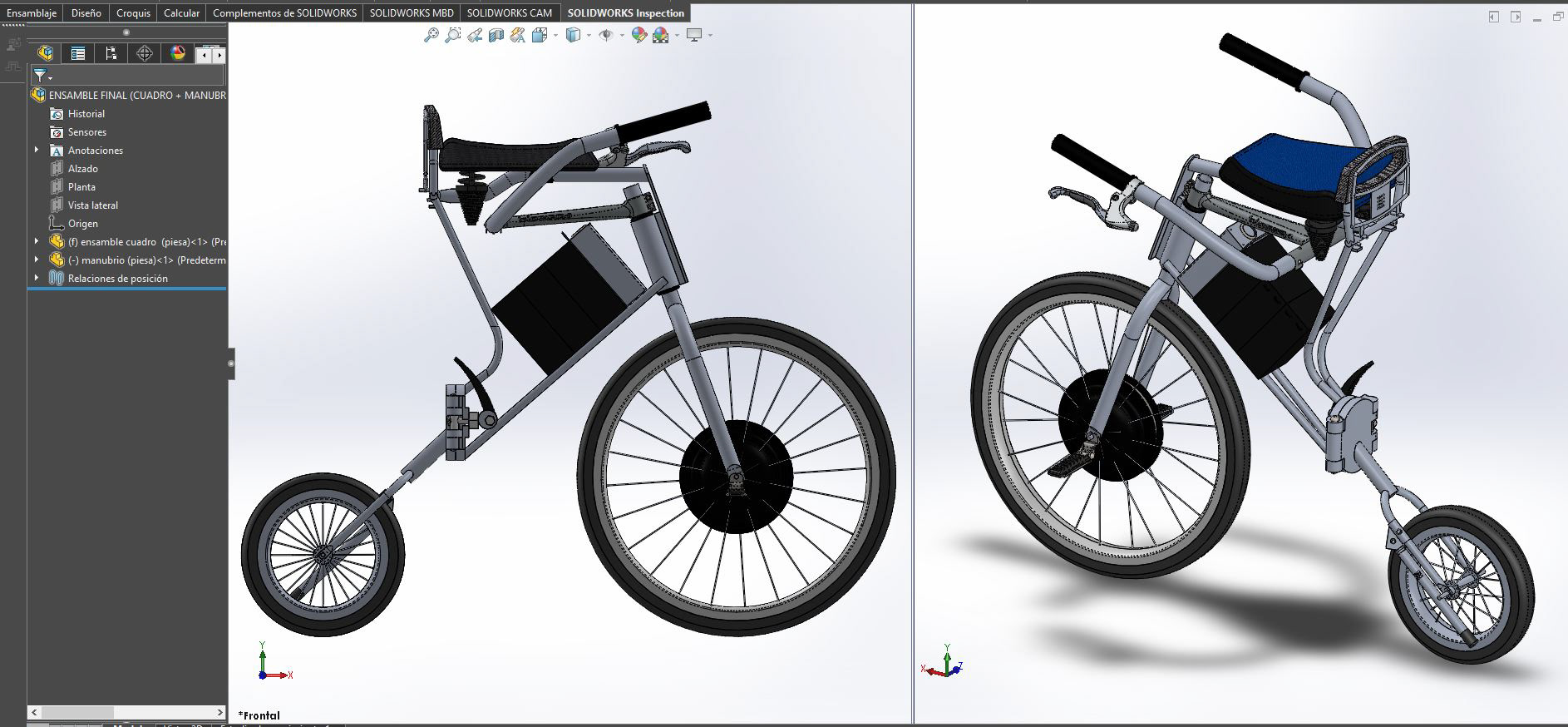Viewport: 1568px width, 727px height.
Task: Switch to the Ensamblaje tab
Action: [32, 12]
